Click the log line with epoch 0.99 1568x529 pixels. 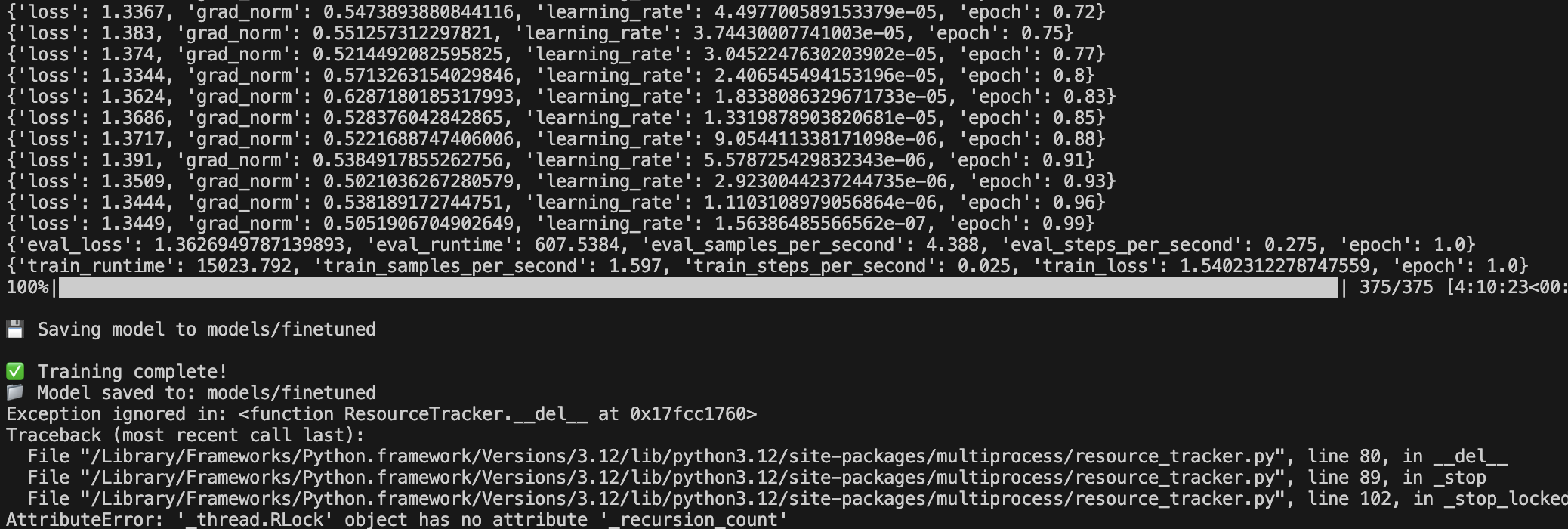551,224
